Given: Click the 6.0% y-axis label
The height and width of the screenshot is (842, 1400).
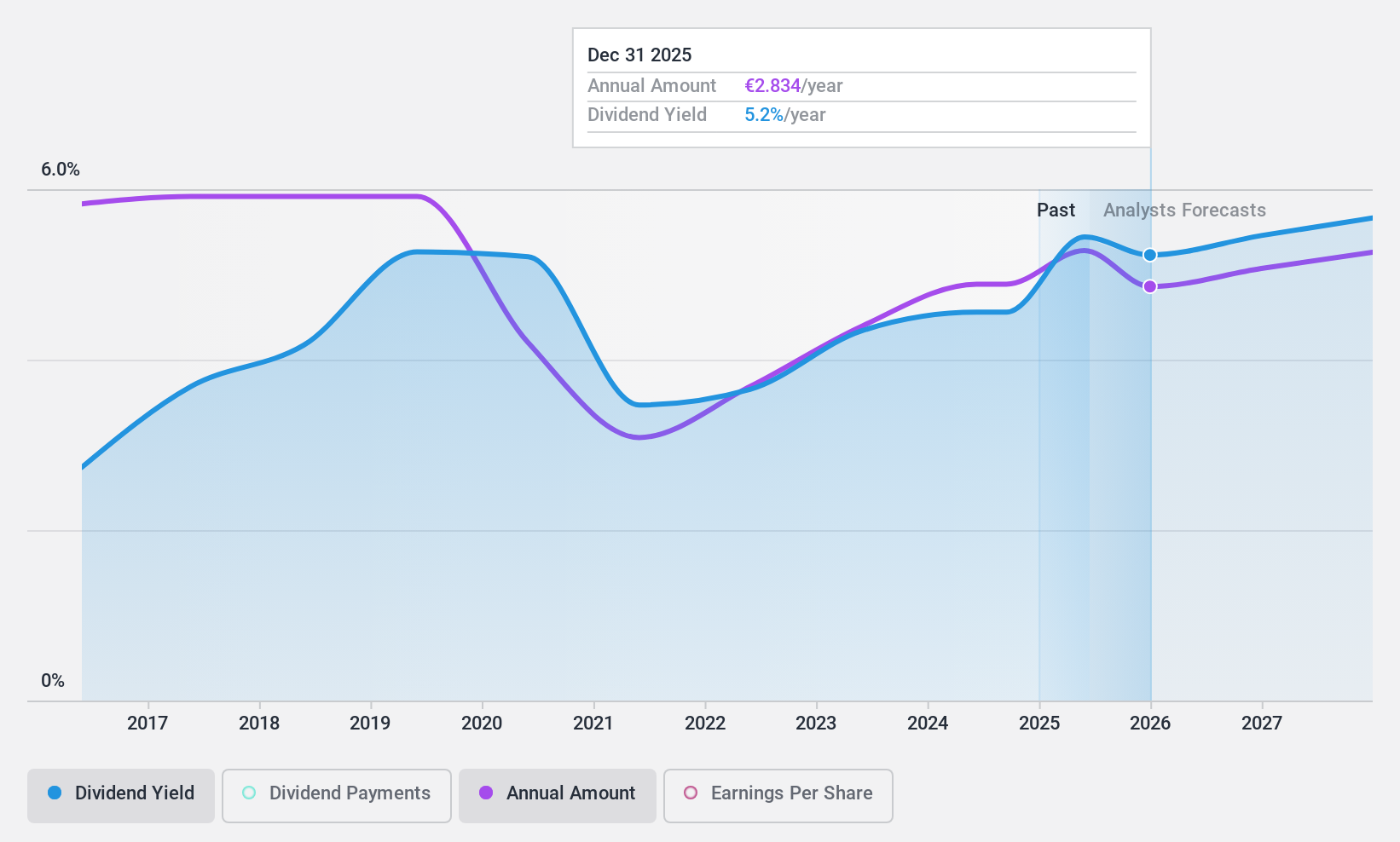Looking at the screenshot, I should point(61,170).
